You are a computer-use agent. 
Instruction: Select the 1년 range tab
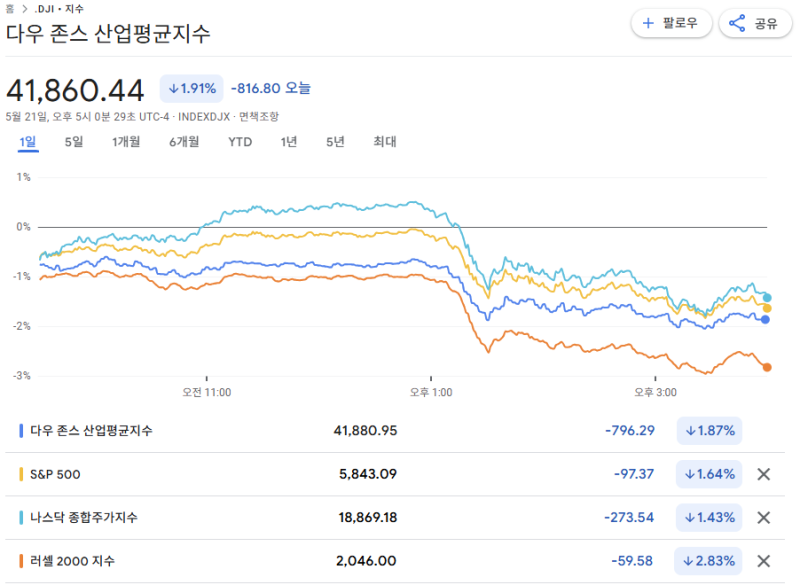[x=289, y=142]
